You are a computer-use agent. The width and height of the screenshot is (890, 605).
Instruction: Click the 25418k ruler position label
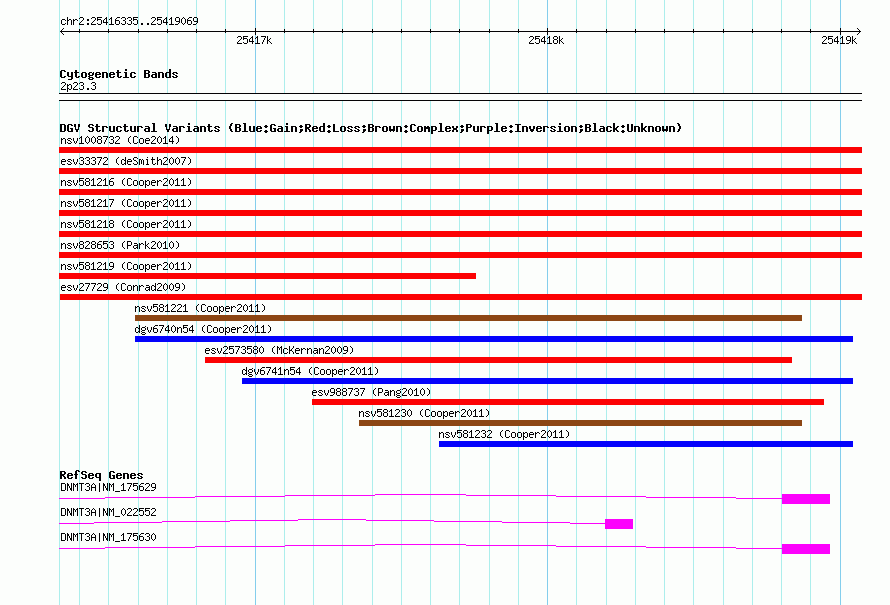click(x=546, y=40)
